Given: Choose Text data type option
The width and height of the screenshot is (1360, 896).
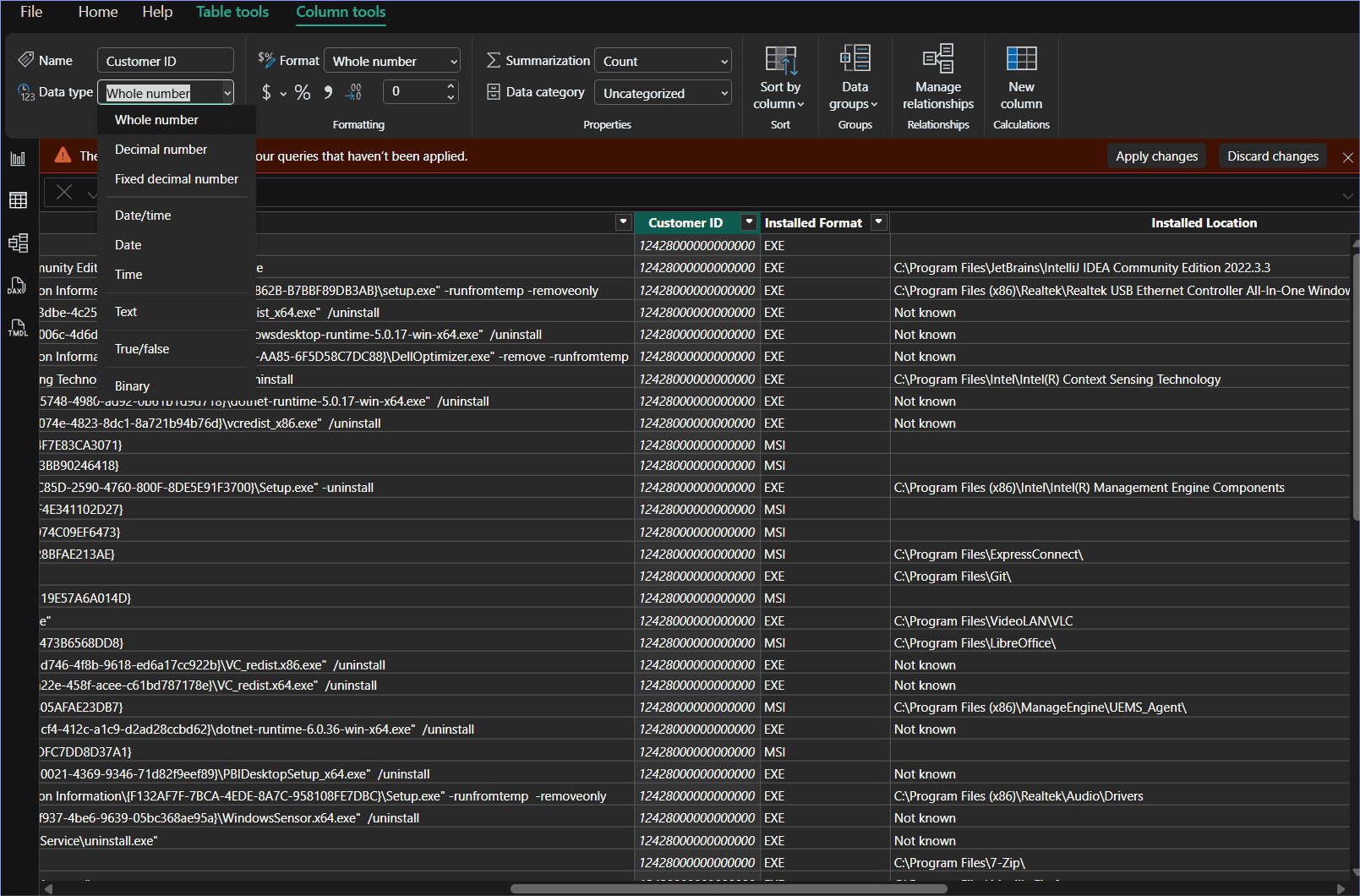Looking at the screenshot, I should pyautogui.click(x=126, y=312).
